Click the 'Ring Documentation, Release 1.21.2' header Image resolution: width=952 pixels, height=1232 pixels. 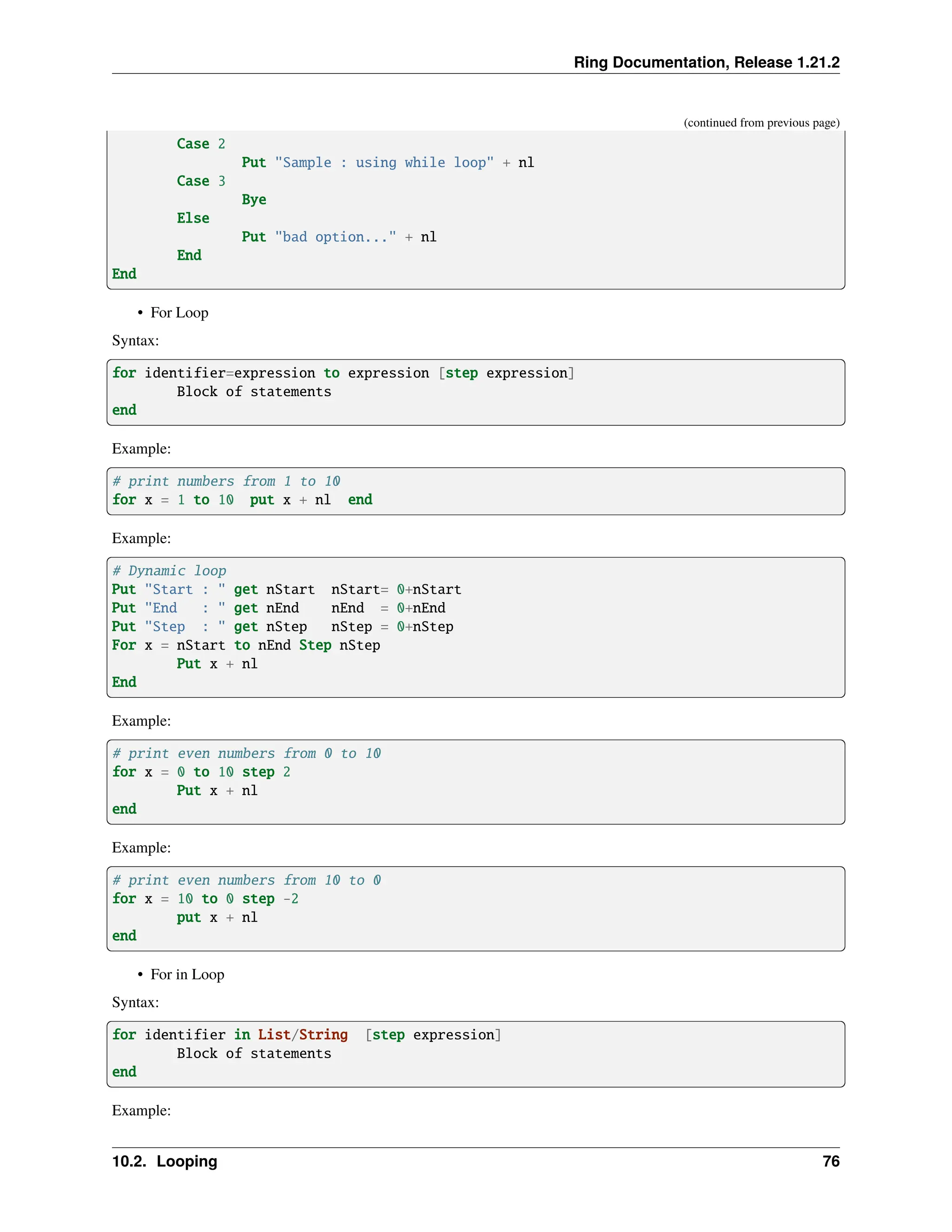point(706,62)
